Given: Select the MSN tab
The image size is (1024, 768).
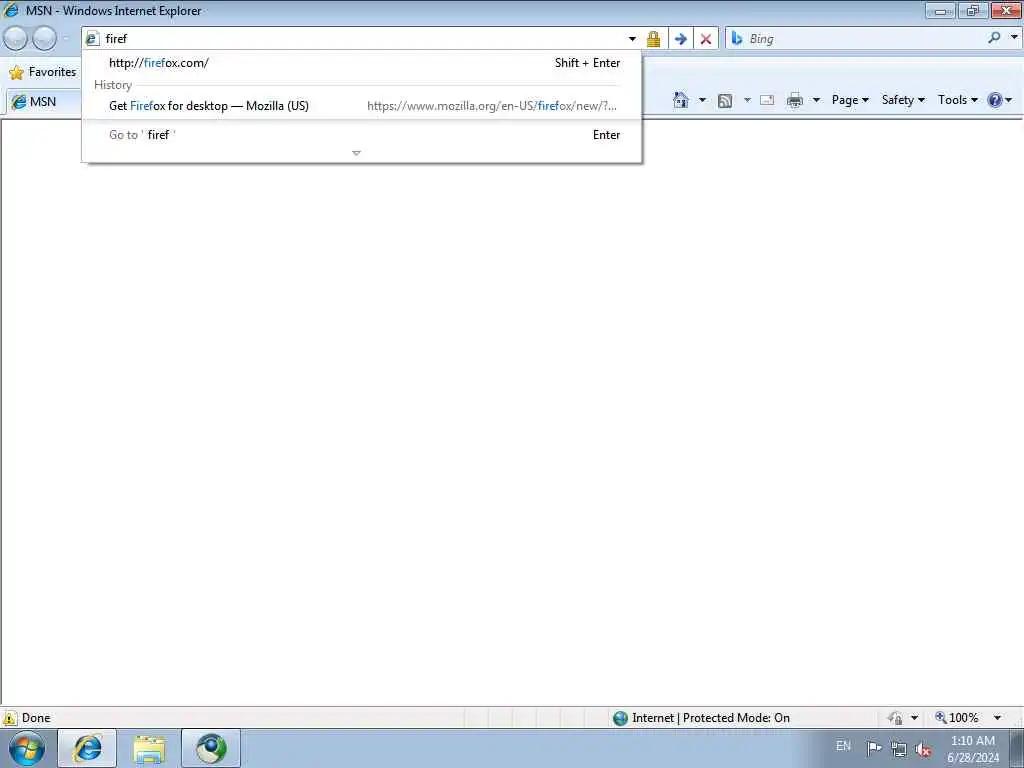Looking at the screenshot, I should [x=43, y=102].
